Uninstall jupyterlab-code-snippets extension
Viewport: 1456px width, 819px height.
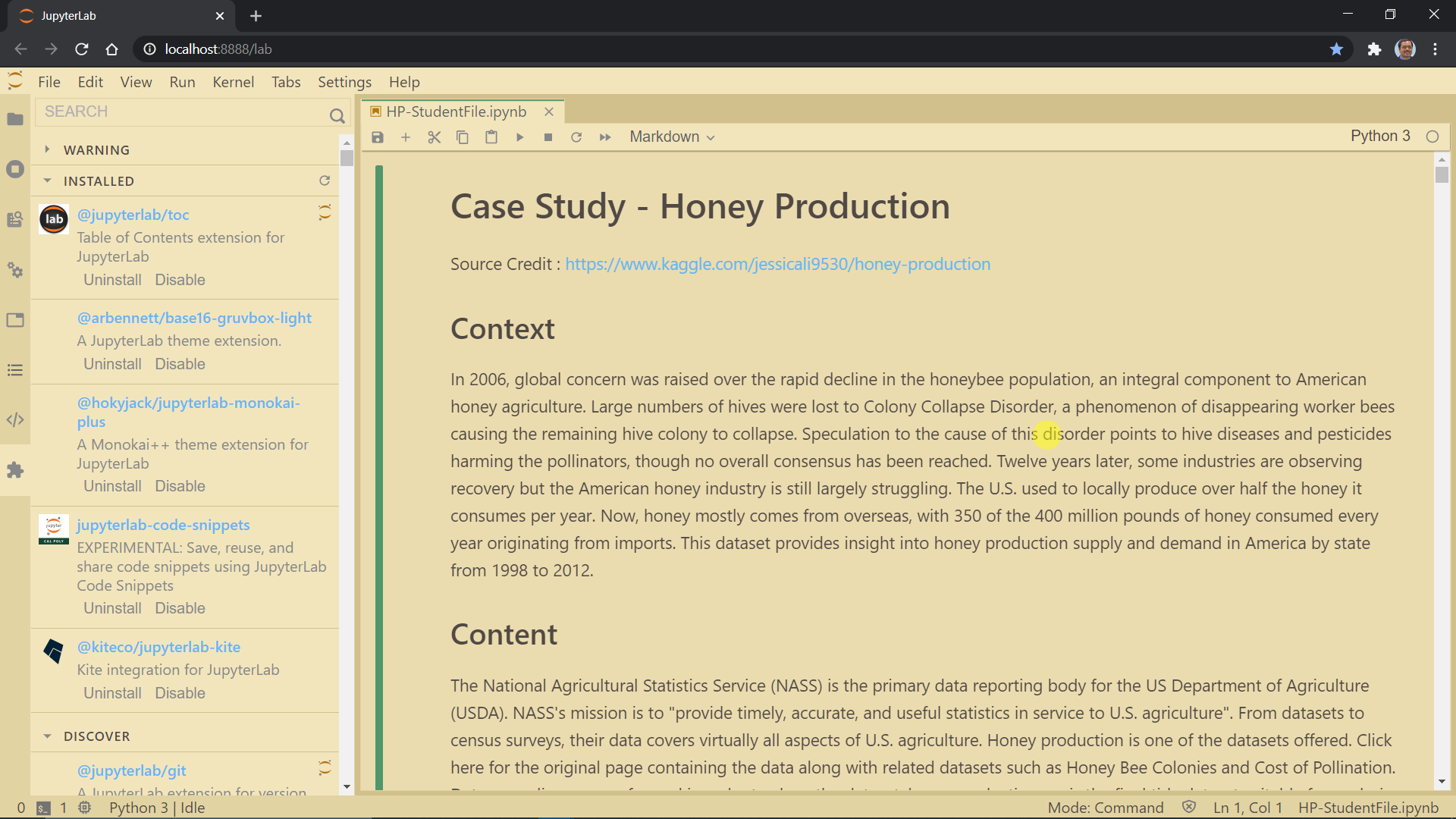coord(112,608)
